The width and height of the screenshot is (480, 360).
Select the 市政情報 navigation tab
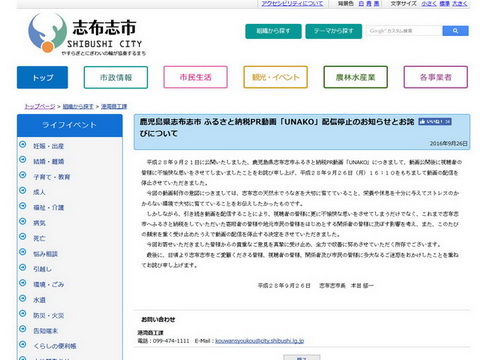[116, 77]
